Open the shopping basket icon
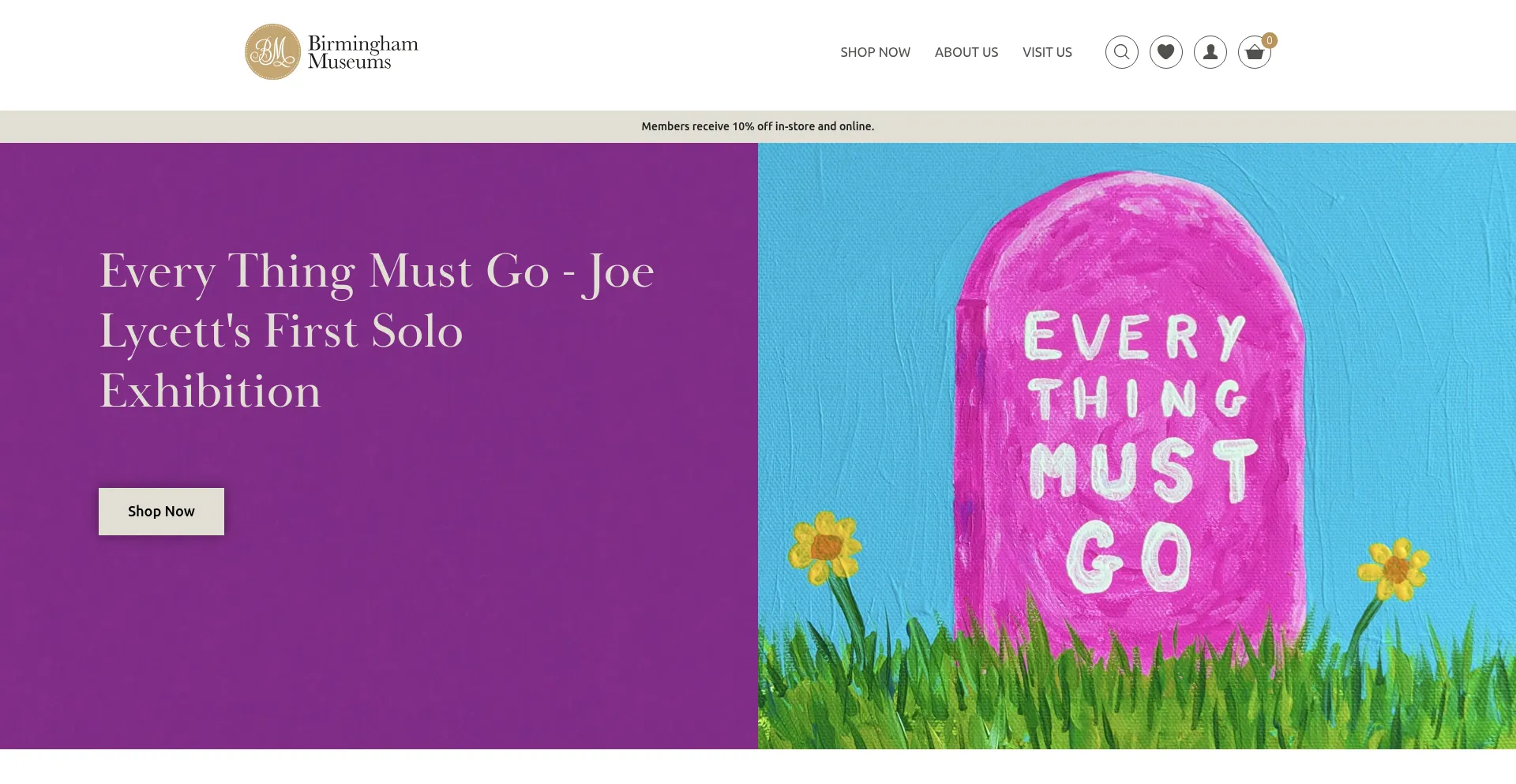 coord(1254,52)
